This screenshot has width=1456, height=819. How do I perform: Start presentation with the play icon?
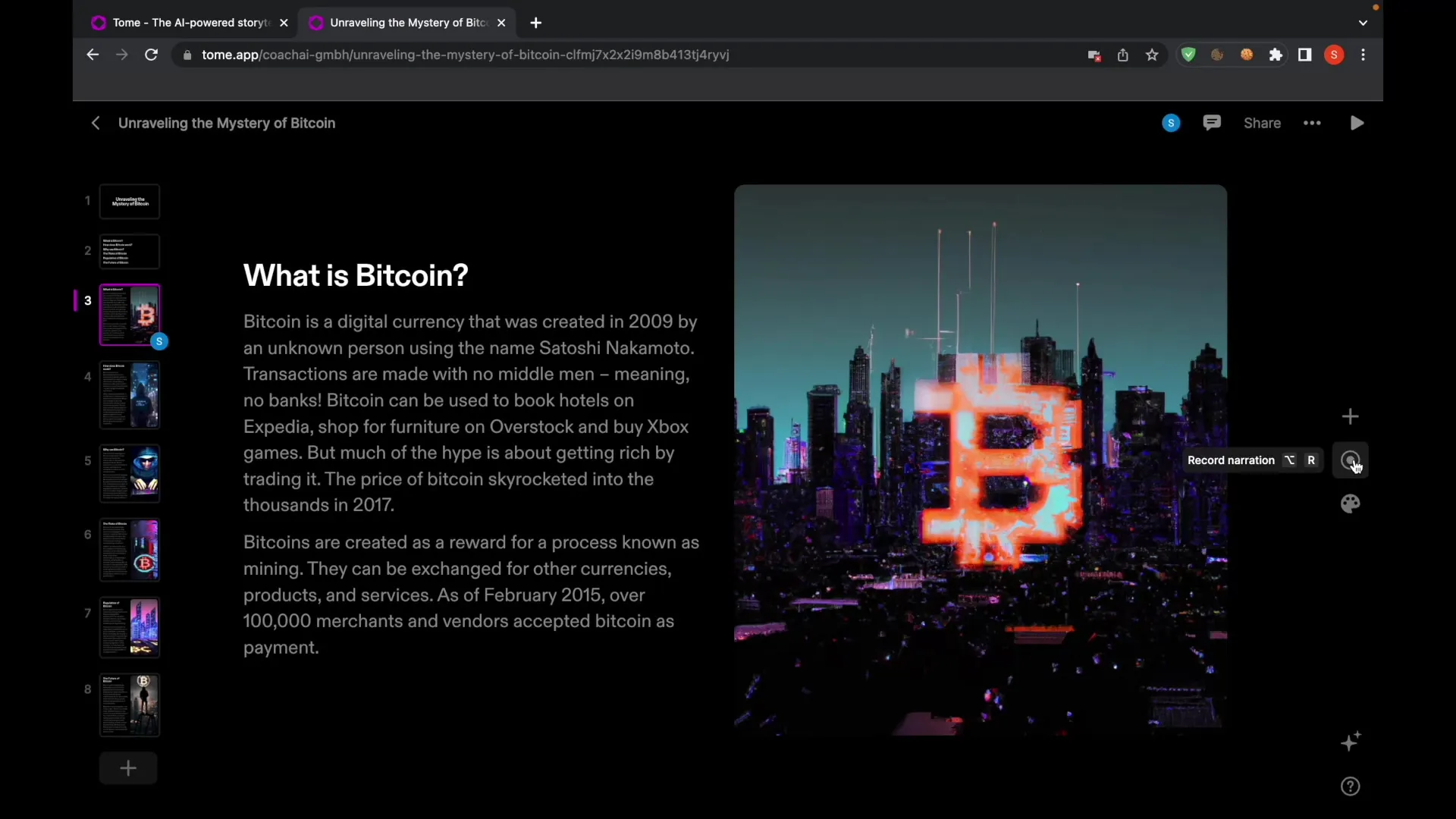tap(1357, 123)
